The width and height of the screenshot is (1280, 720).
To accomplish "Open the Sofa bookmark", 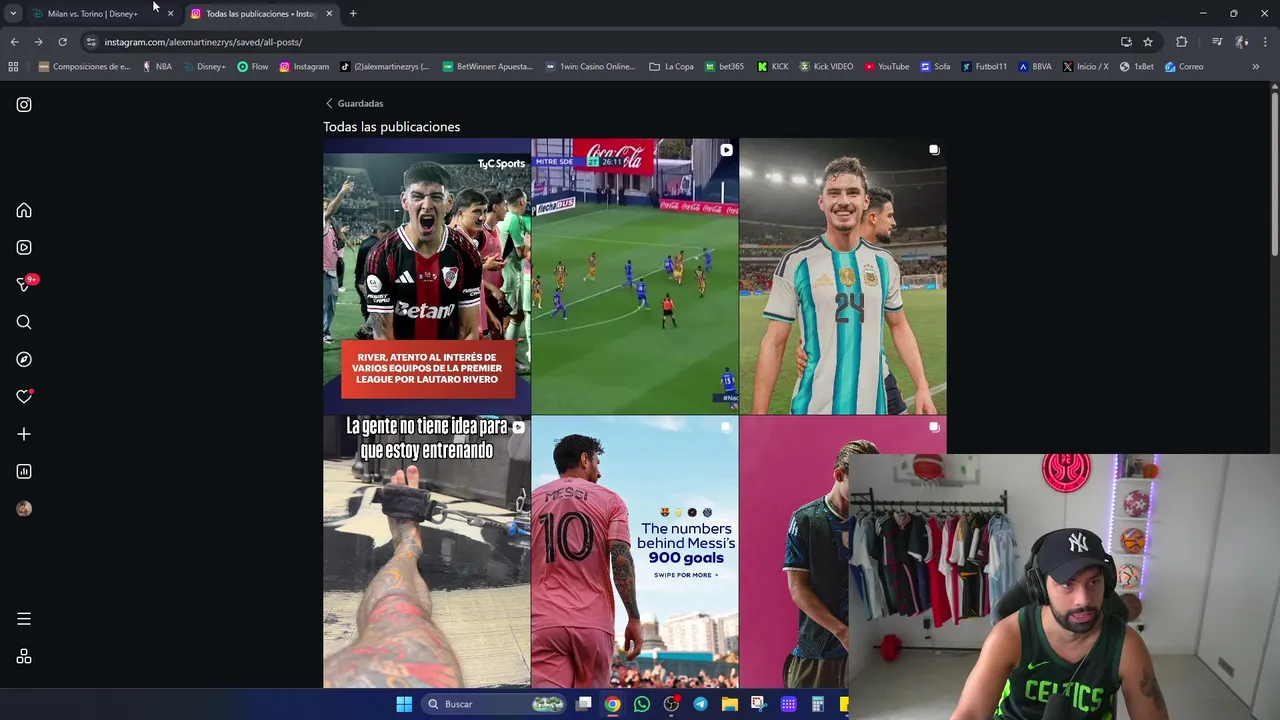I will pos(935,67).
